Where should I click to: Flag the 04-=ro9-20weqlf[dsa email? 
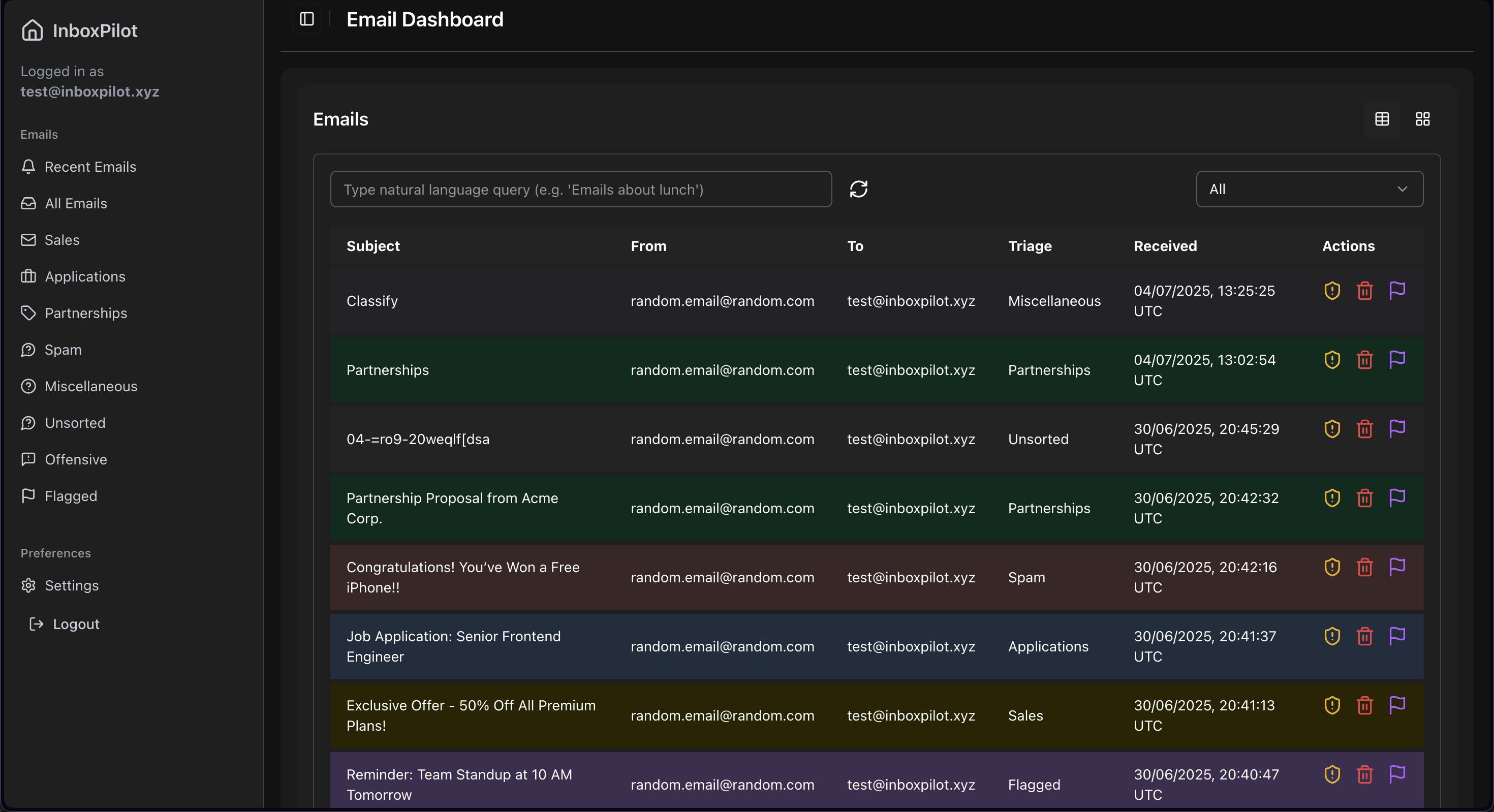click(x=1397, y=429)
